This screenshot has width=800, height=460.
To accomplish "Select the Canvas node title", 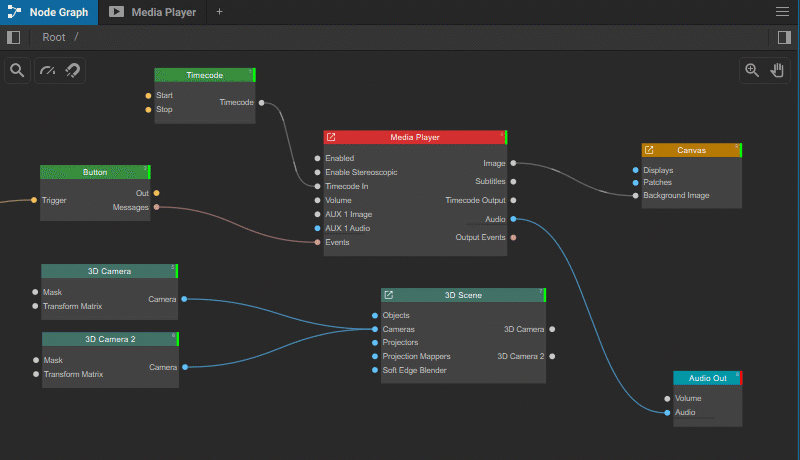I will (x=691, y=150).
